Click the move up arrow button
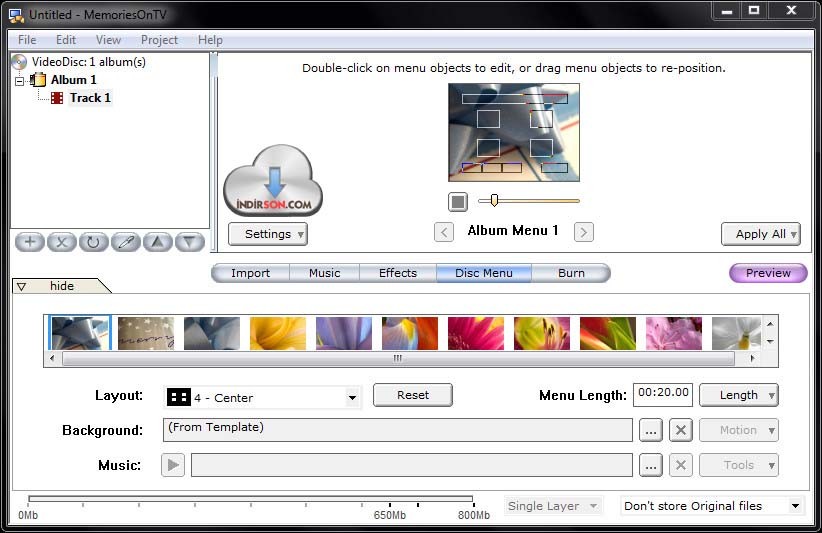 (x=158, y=242)
